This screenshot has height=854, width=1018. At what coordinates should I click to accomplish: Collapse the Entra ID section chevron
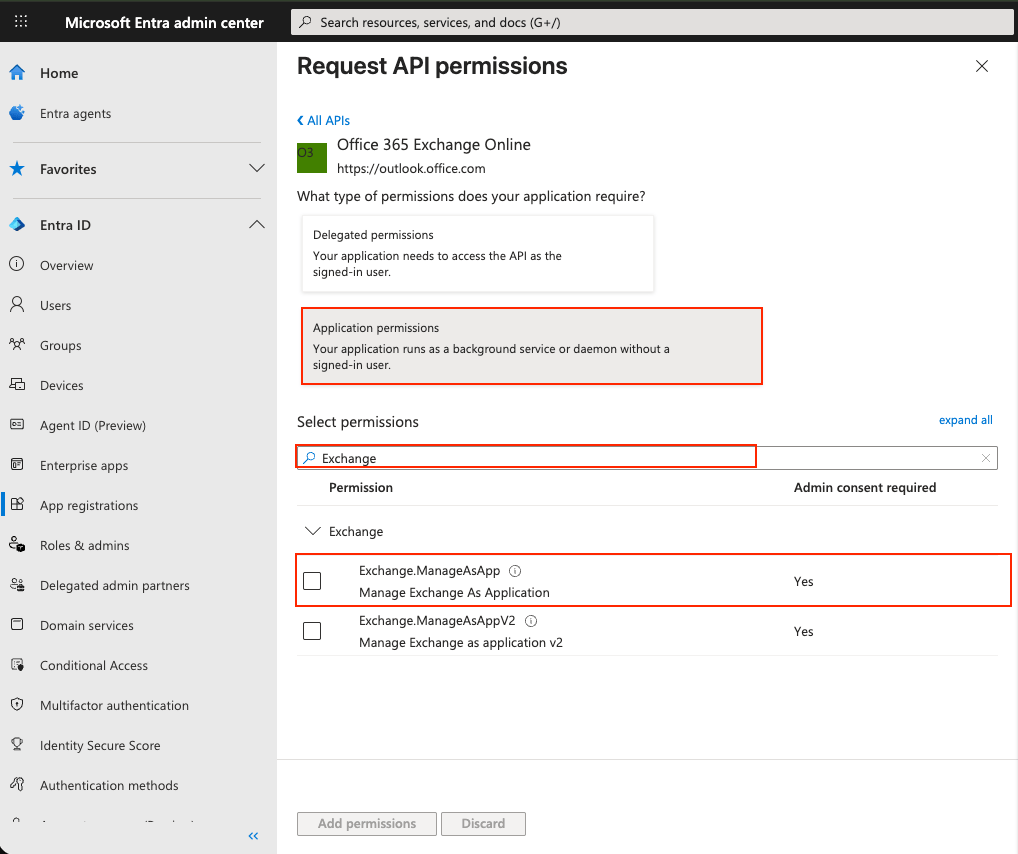[x=257, y=224]
